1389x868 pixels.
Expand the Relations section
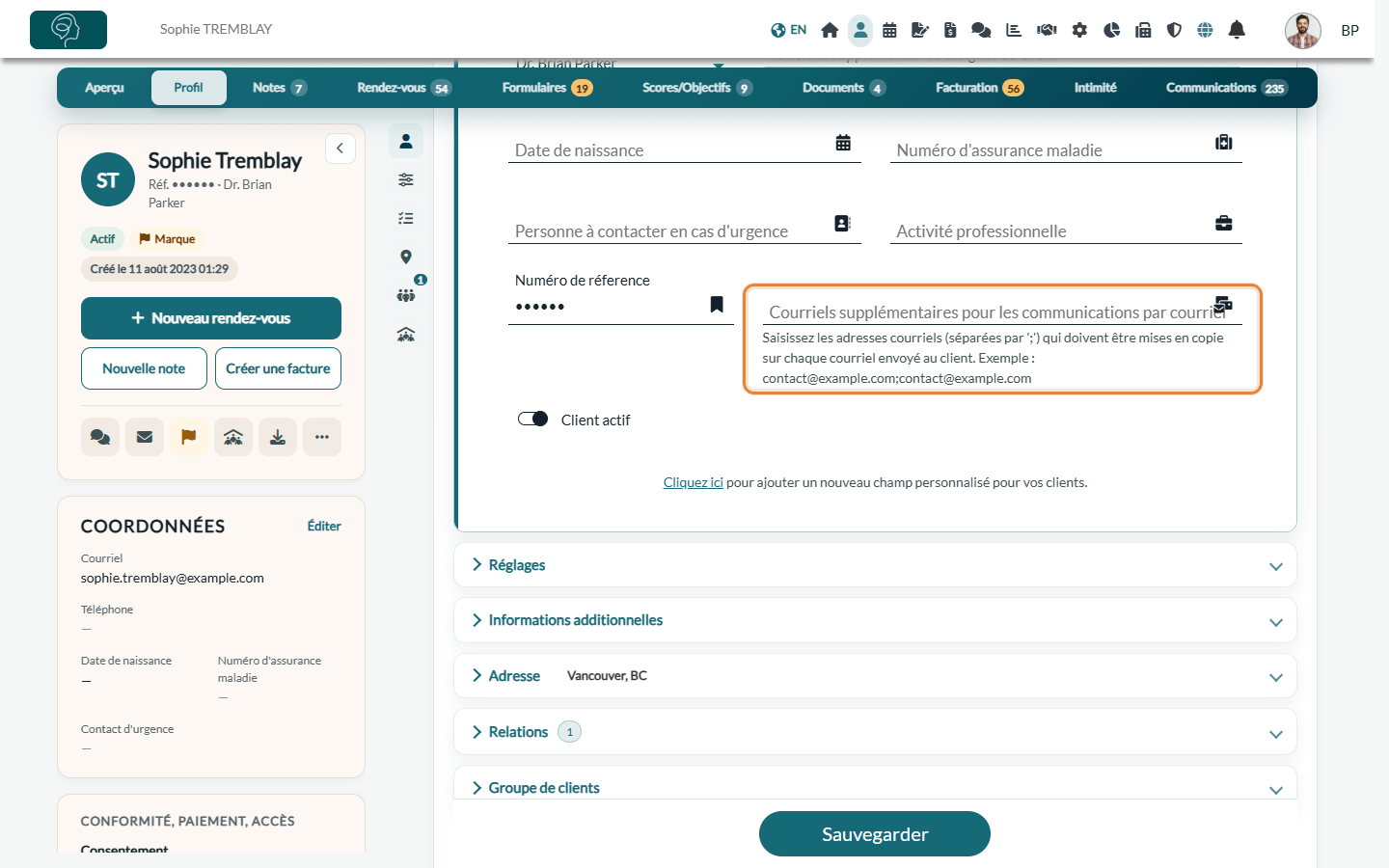875,733
